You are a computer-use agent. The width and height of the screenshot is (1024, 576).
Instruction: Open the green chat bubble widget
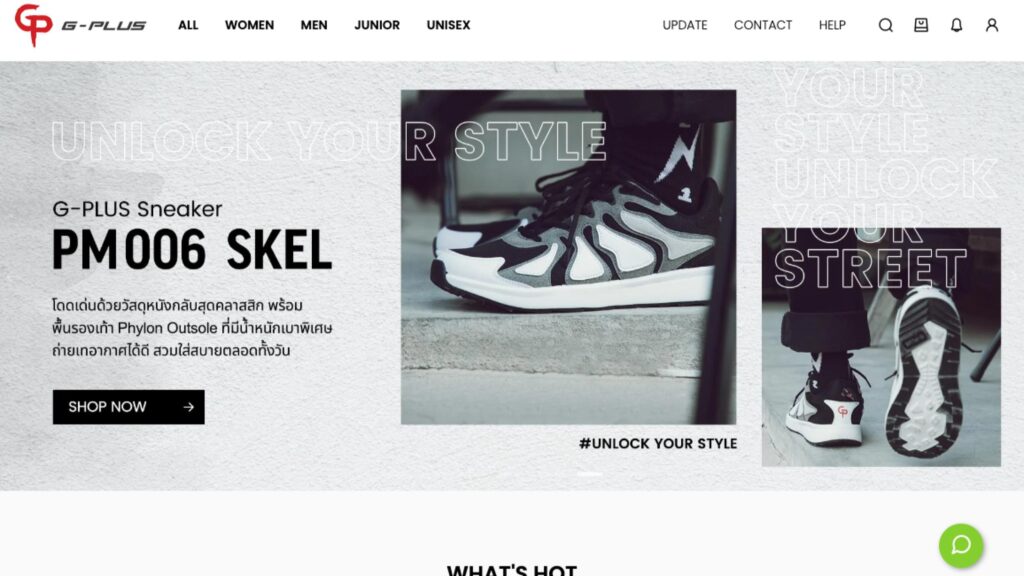point(961,545)
